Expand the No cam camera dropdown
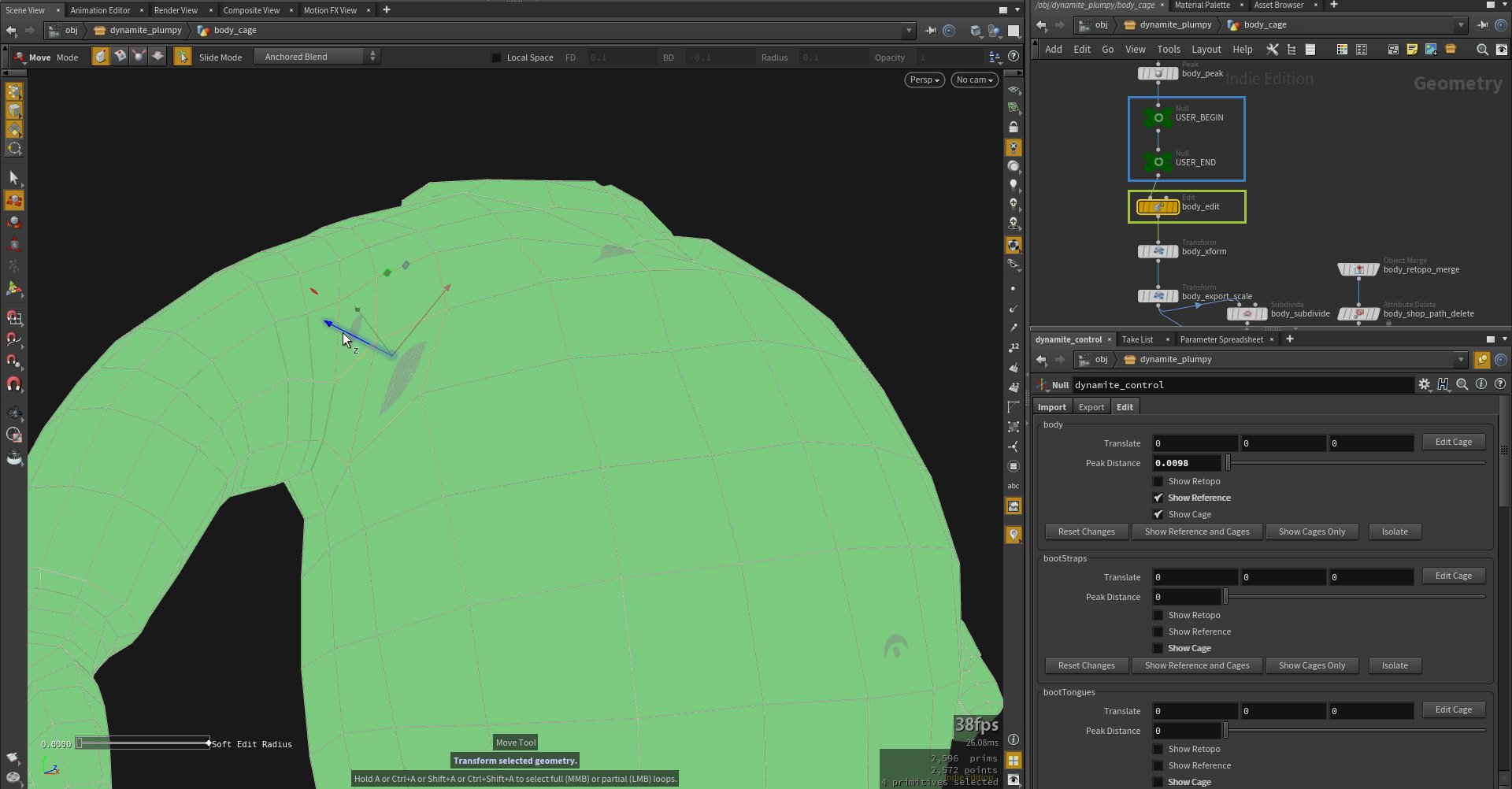1512x789 pixels. (x=974, y=80)
